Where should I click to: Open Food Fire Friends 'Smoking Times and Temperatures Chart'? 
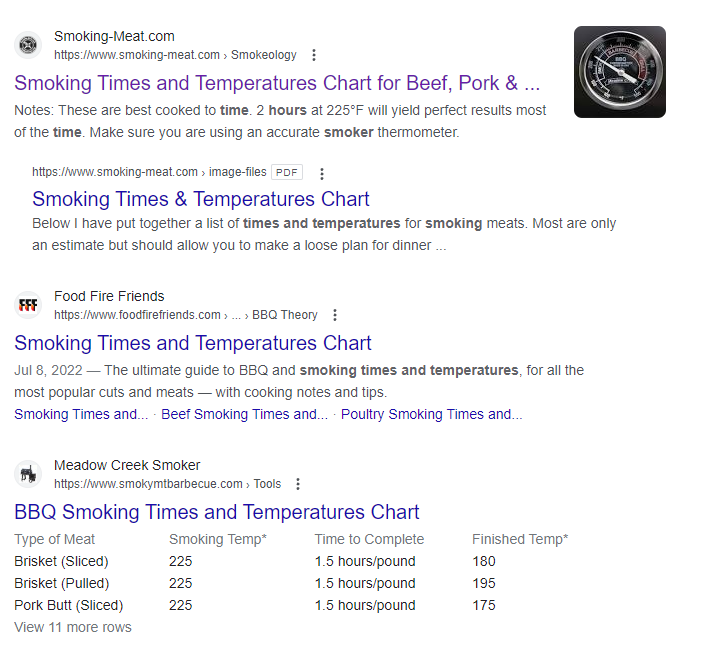point(193,343)
